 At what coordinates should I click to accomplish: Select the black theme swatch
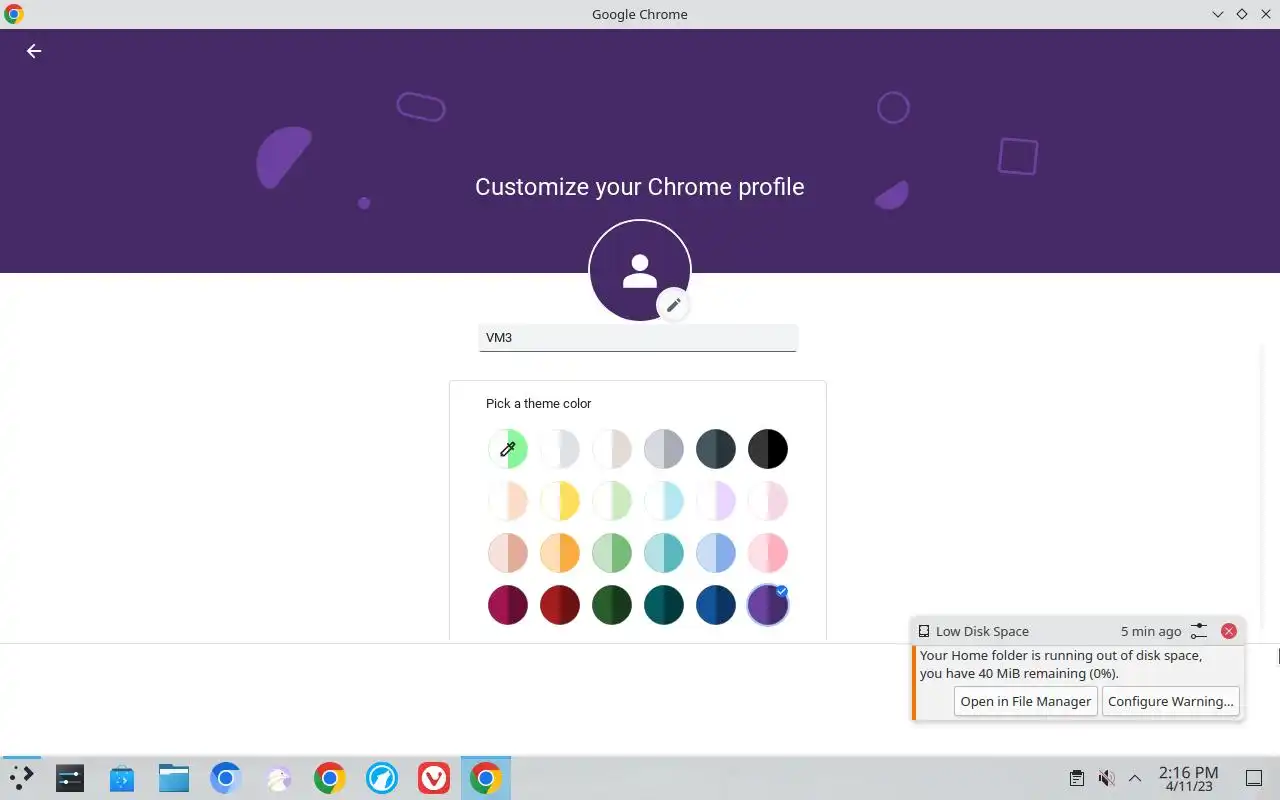pos(768,449)
